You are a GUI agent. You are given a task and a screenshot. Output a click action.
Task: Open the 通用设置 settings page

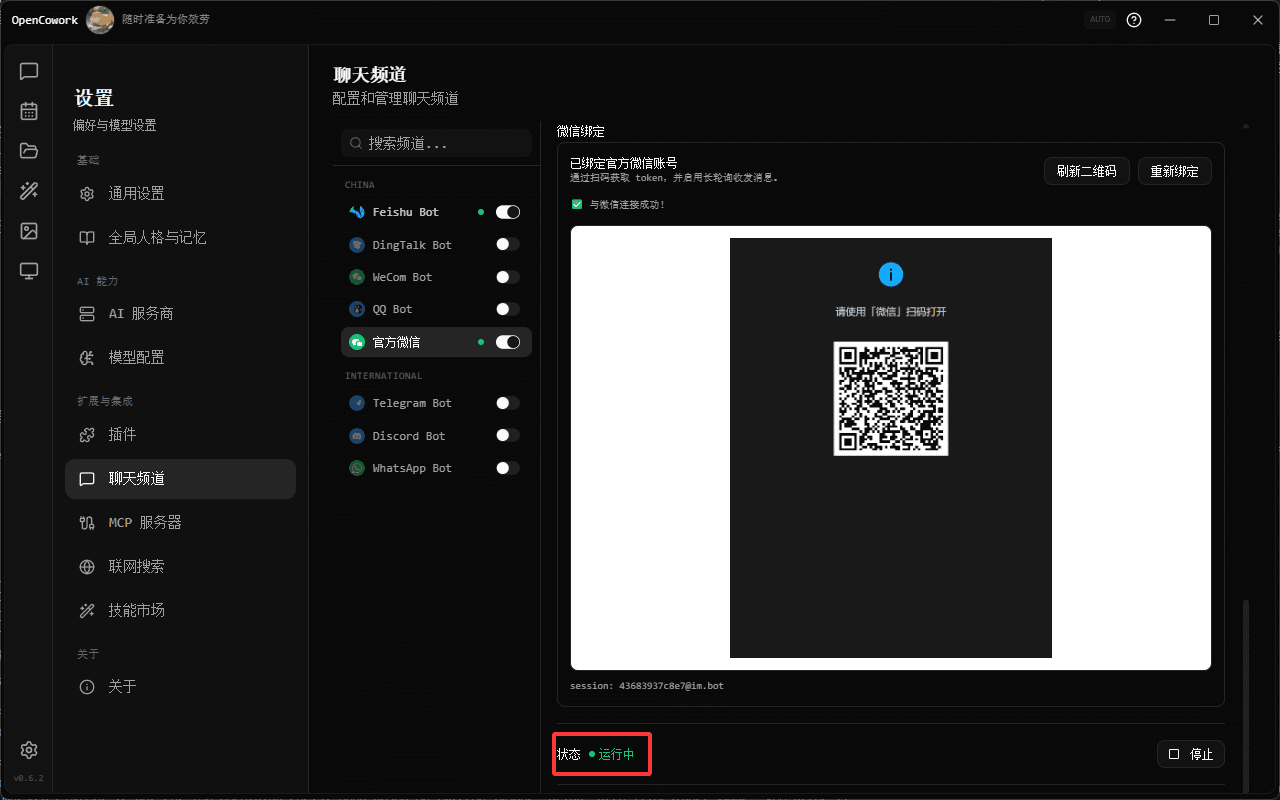pos(136,194)
